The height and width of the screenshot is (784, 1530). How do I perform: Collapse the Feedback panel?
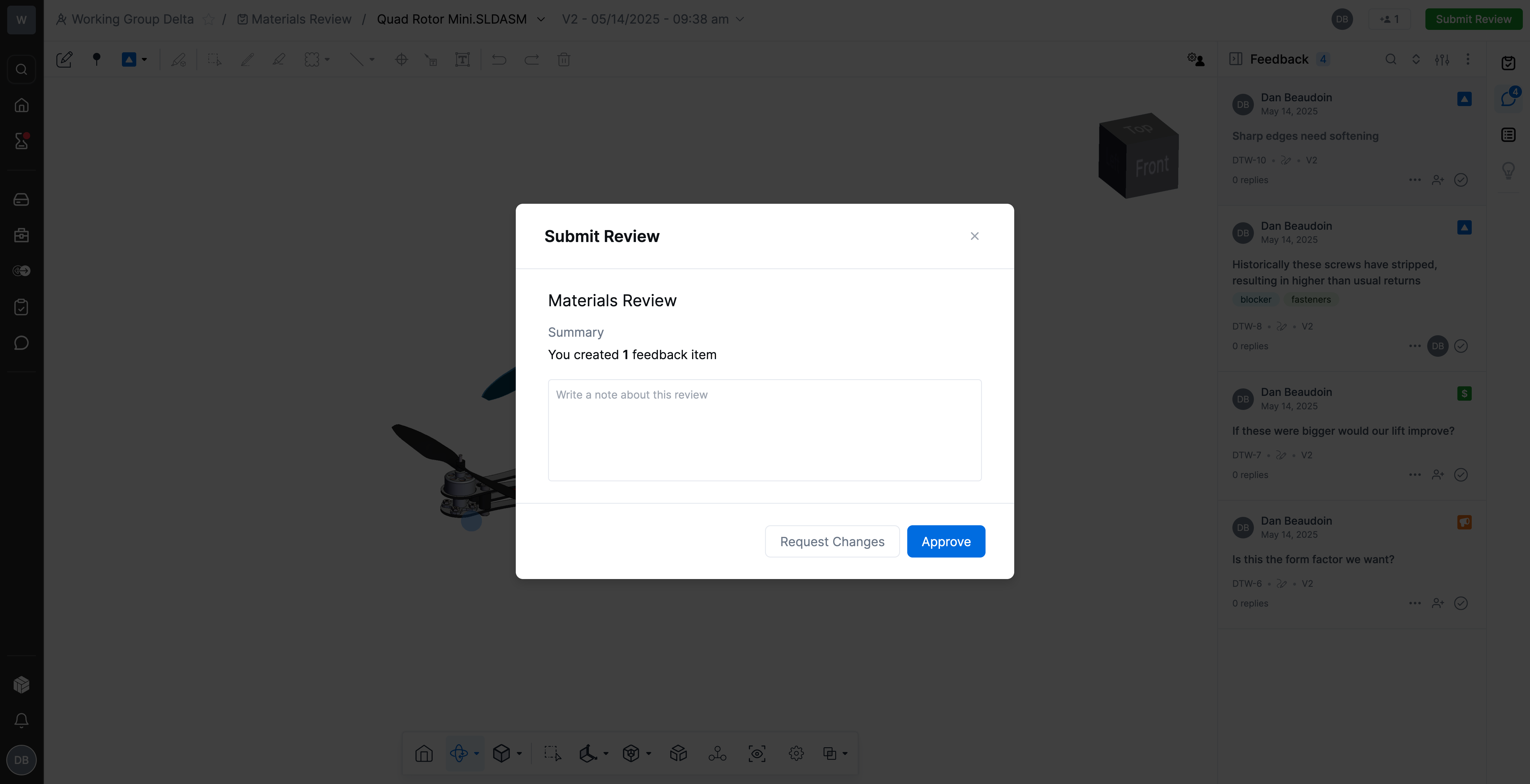click(x=1236, y=59)
